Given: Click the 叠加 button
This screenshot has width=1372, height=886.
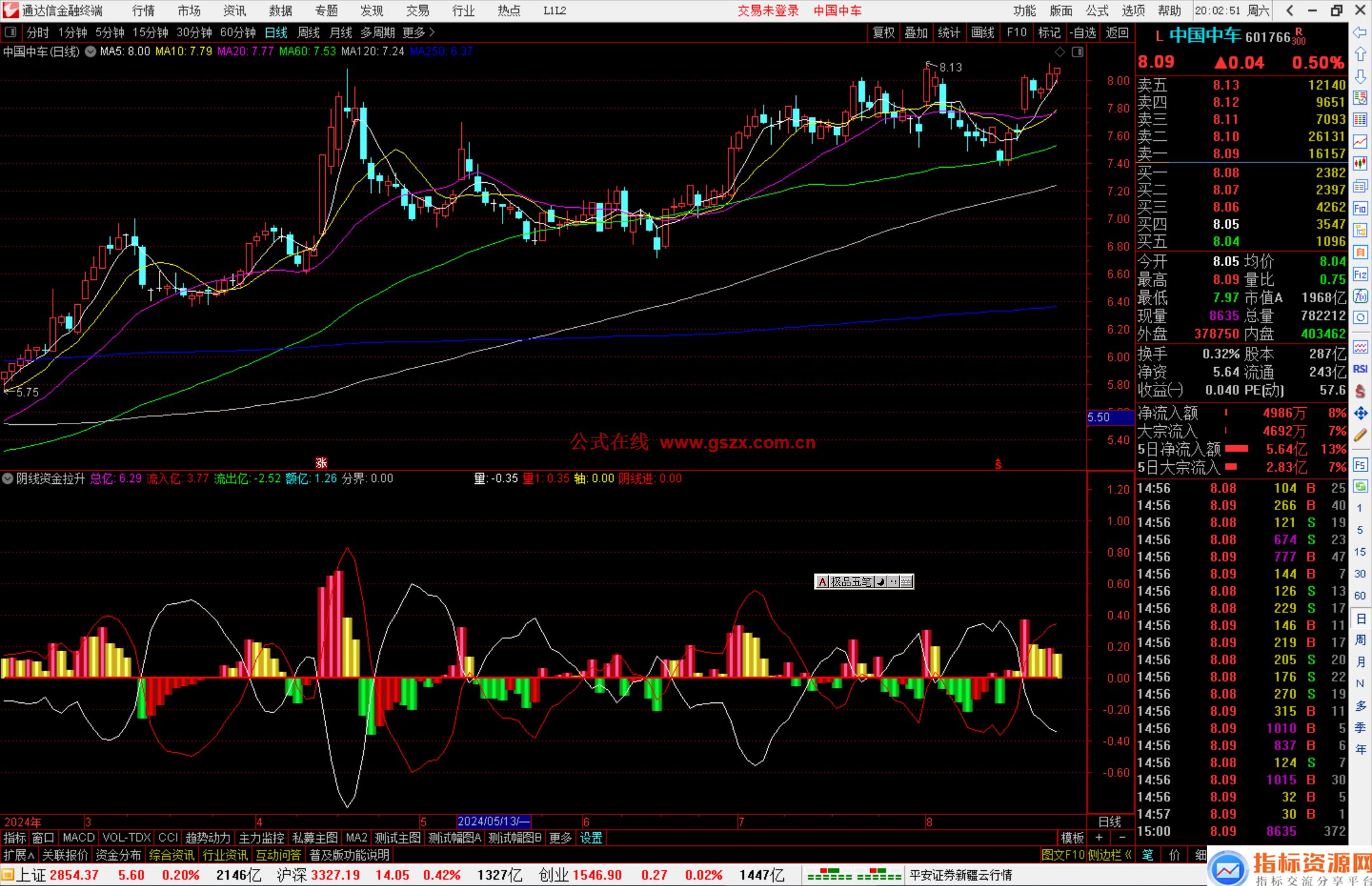Looking at the screenshot, I should point(917,32).
